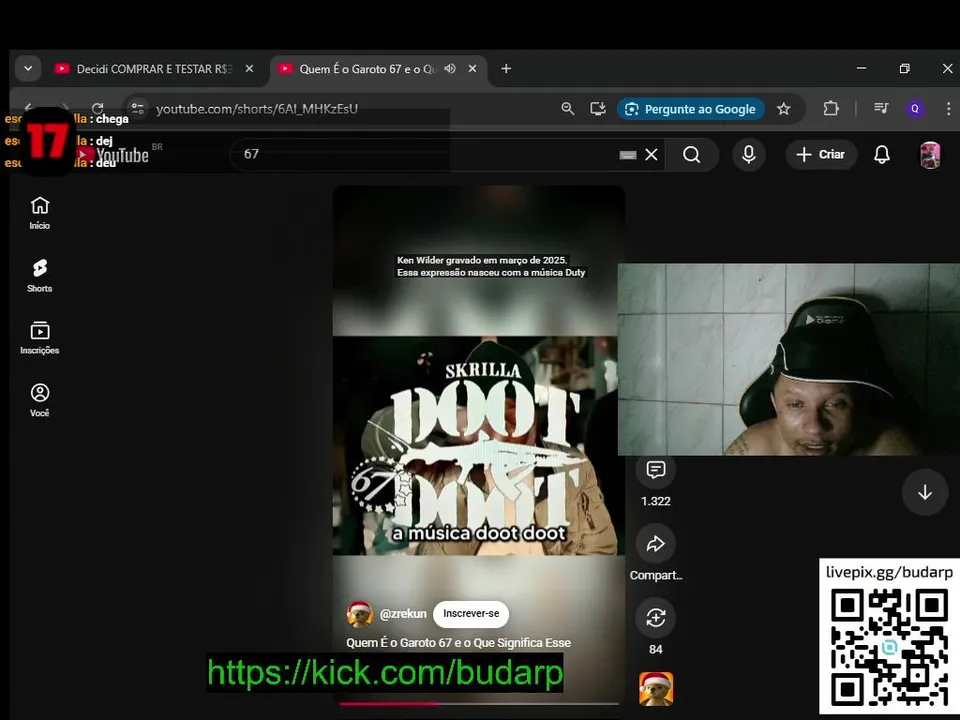Screen dimensions: 960x720
Task: Click the Inscrever-se button
Action: click(x=471, y=613)
